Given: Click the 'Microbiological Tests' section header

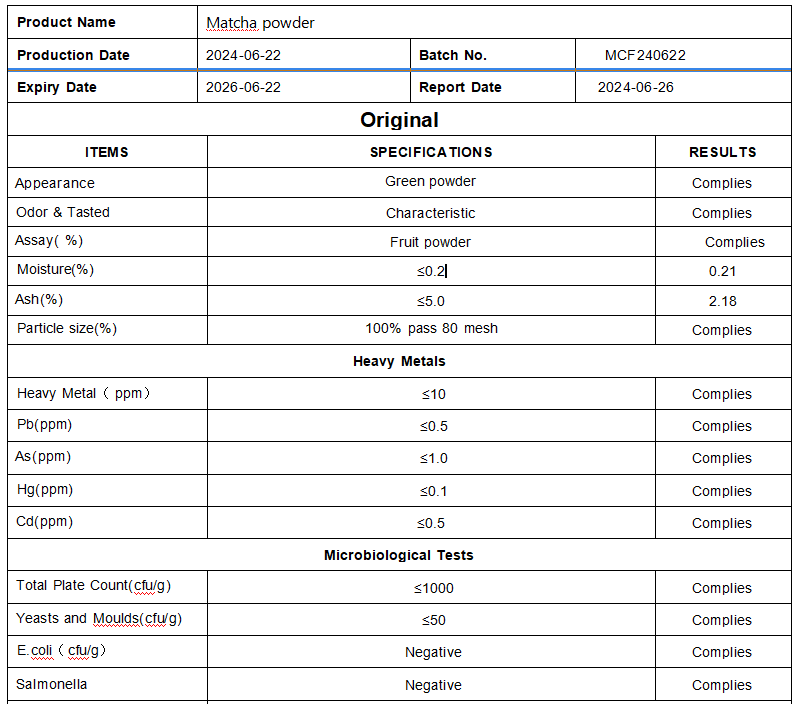Looking at the screenshot, I should 399,555.
